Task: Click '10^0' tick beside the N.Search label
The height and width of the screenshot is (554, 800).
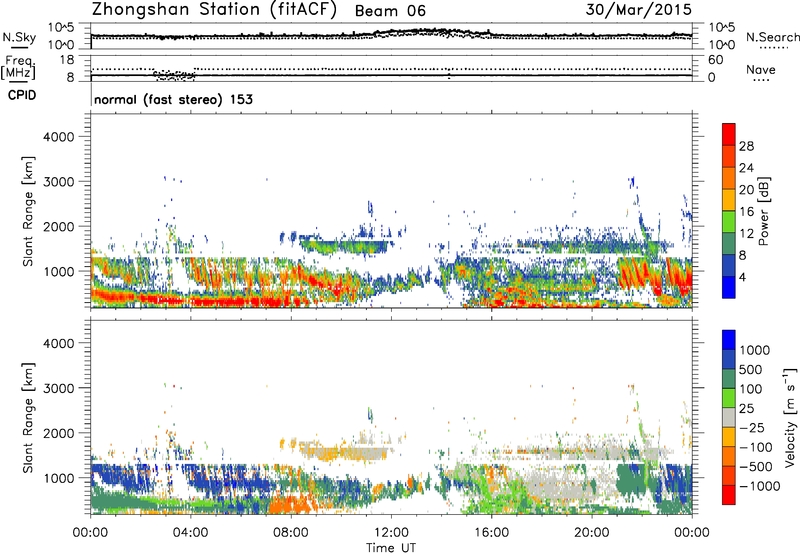Action: (721, 45)
